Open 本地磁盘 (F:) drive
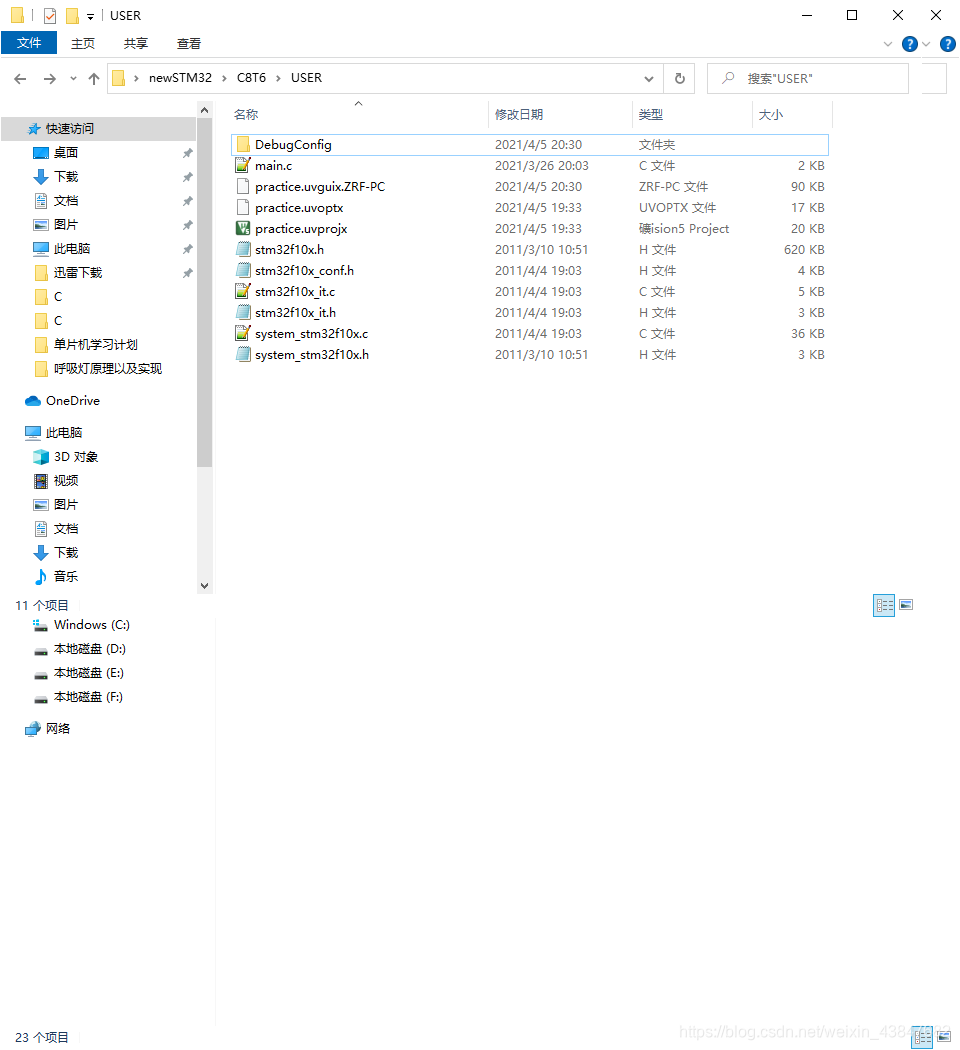This screenshot has height=1050, width=960. pos(88,697)
